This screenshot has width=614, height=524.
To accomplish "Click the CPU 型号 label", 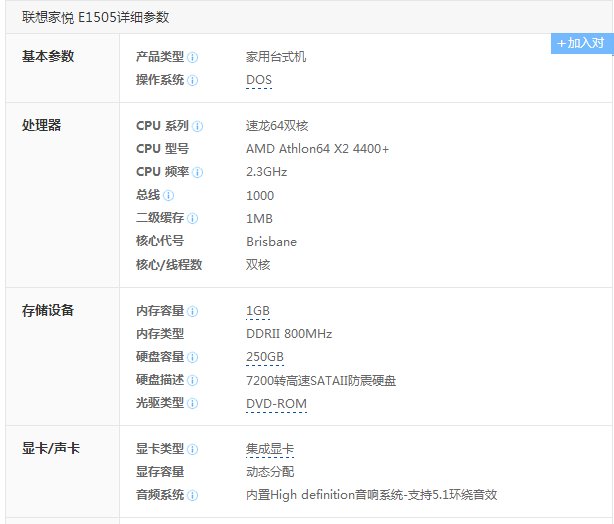I will [x=163, y=149].
